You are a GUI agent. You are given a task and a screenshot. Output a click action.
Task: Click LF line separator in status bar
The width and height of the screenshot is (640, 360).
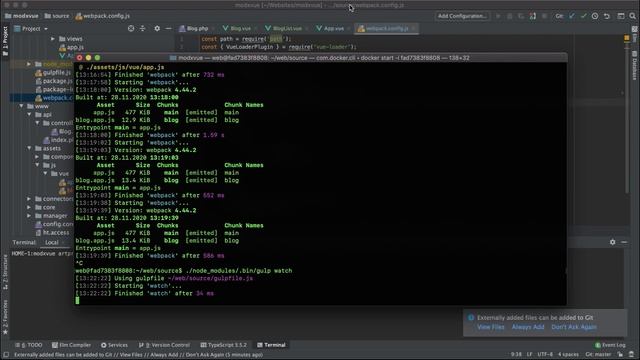coord(529,355)
